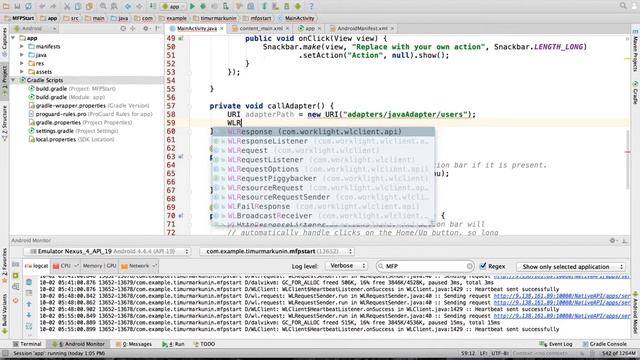Click the Save All toolbar icon
Image resolution: width=640 pixels, height=360 pixels.
pos(17,7)
